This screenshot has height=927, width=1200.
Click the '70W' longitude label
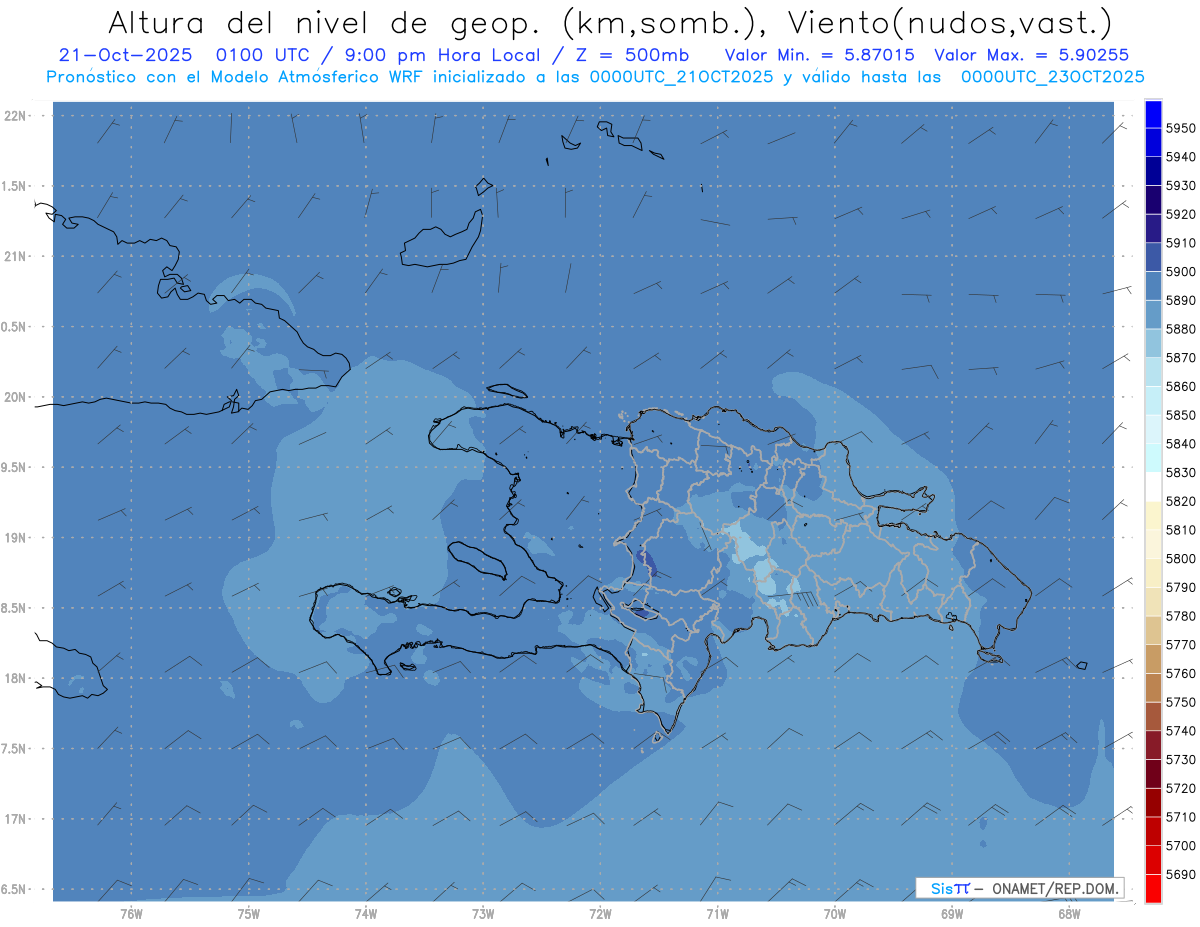point(835,914)
